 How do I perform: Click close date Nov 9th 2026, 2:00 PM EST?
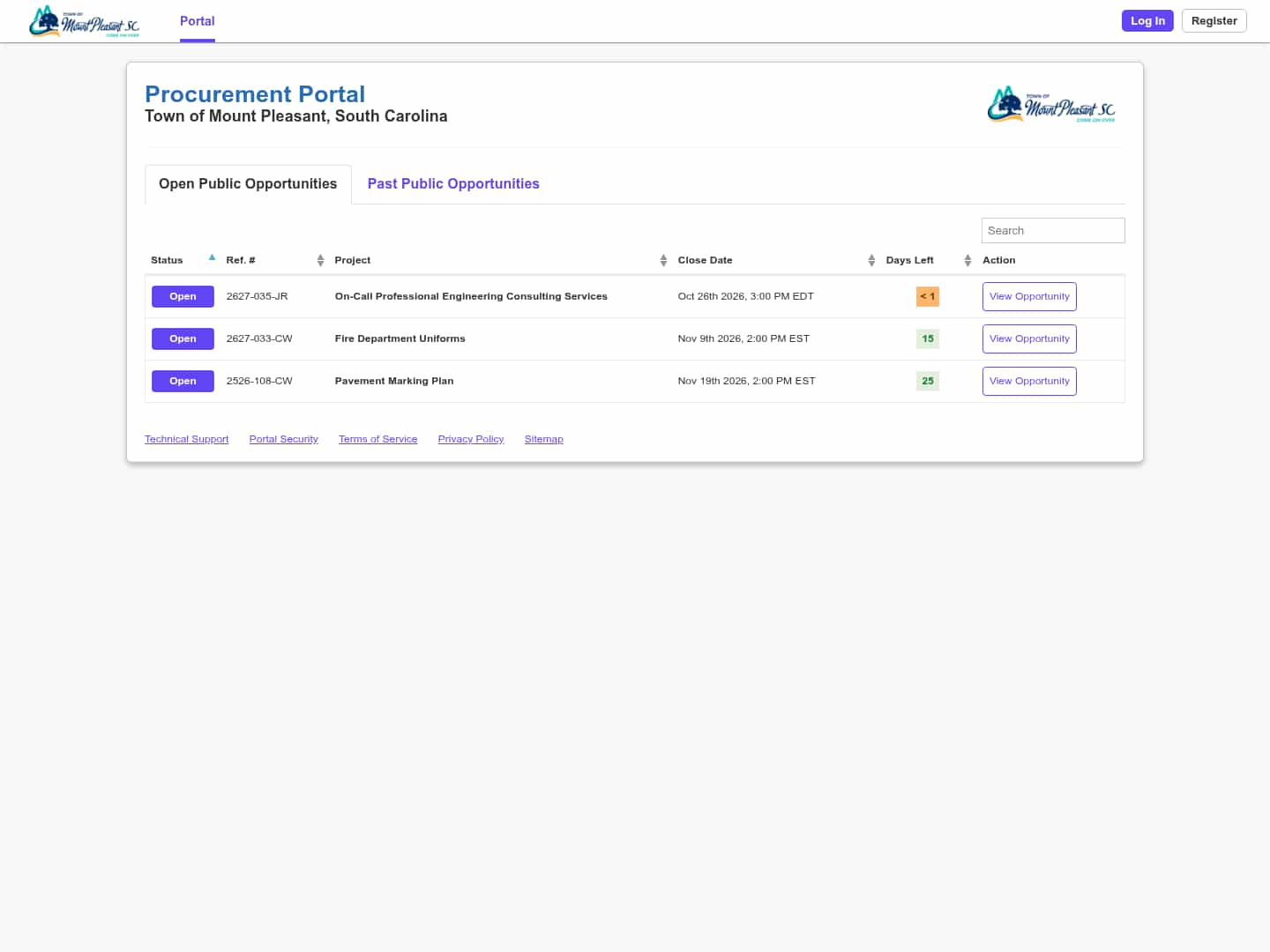(743, 339)
